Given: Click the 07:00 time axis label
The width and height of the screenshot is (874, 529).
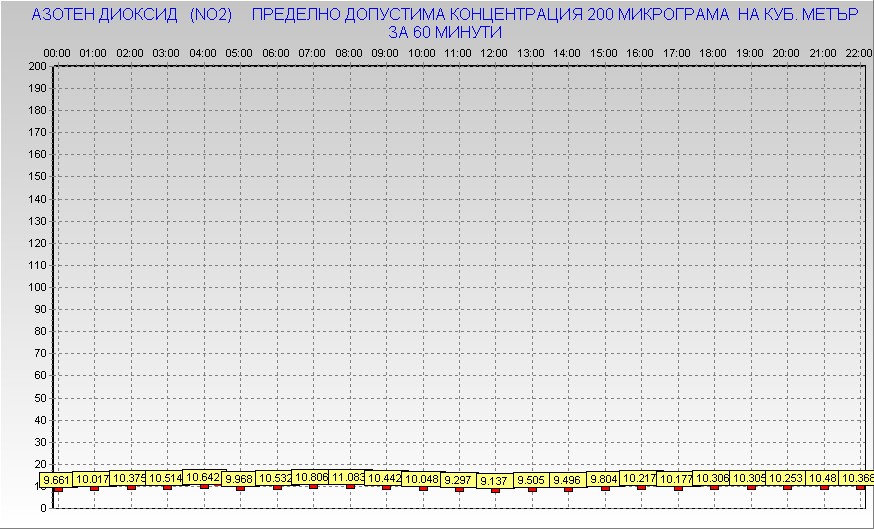Looking at the screenshot, I should pyautogui.click(x=312, y=52).
